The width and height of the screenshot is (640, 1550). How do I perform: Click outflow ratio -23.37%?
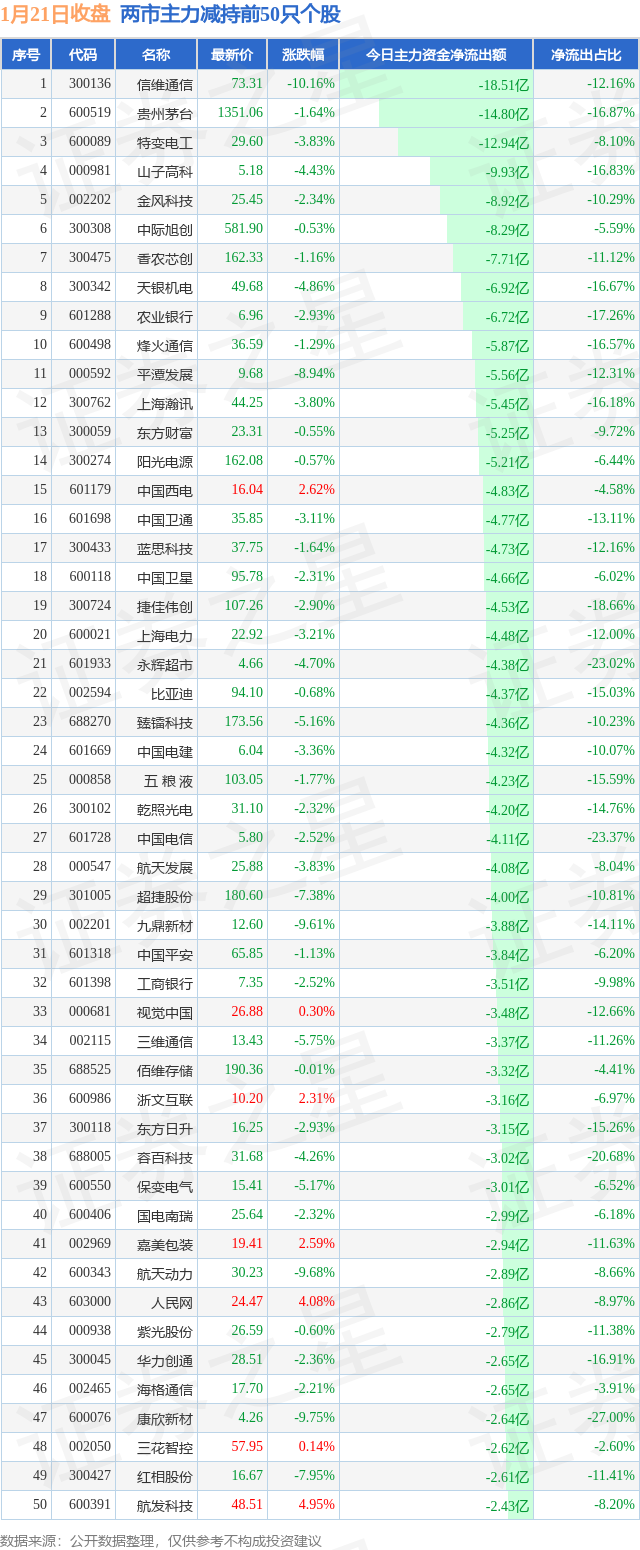tap(611, 838)
